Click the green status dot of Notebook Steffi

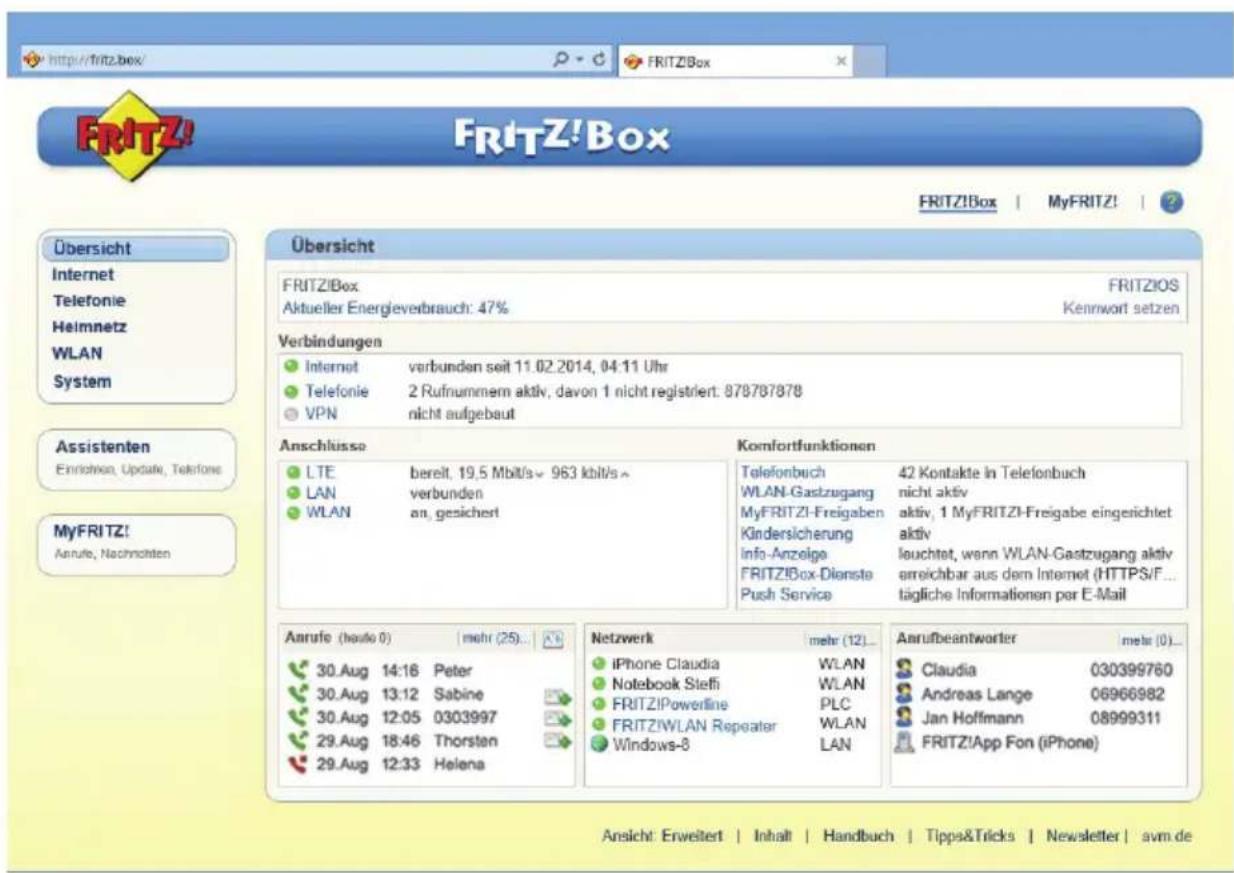[x=598, y=685]
